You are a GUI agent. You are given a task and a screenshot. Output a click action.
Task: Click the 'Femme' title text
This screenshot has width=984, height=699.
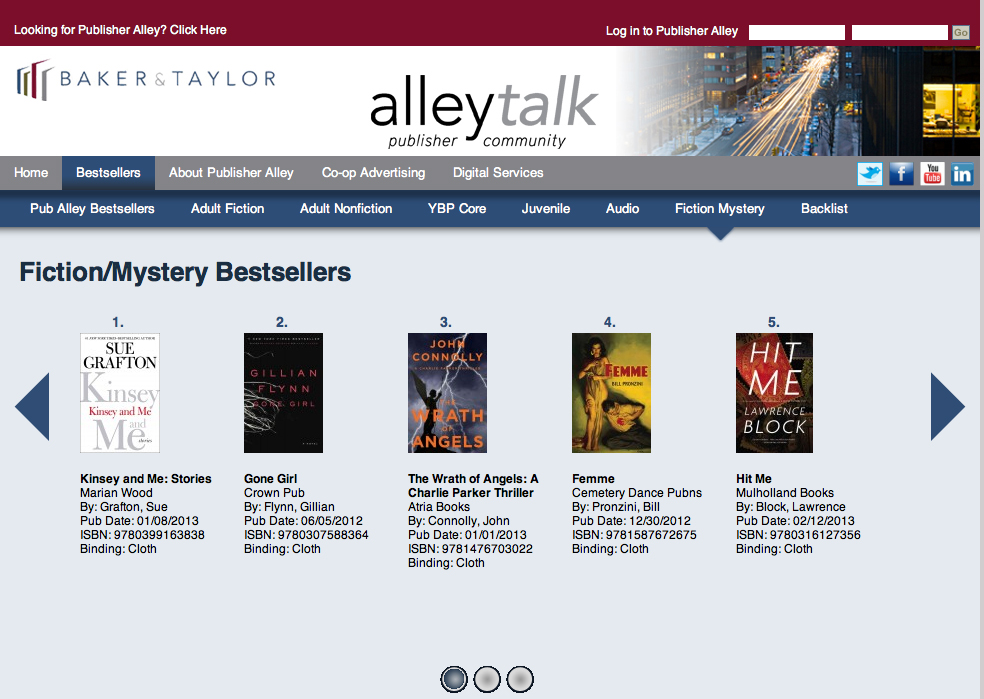point(593,479)
